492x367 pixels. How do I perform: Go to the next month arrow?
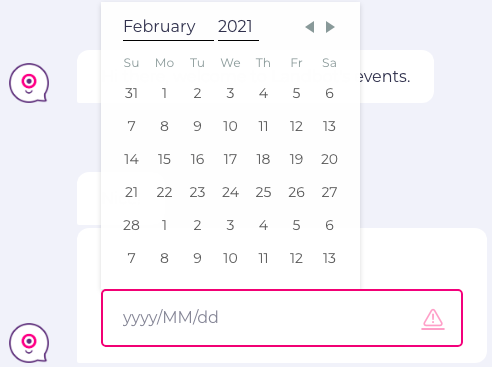[330, 27]
